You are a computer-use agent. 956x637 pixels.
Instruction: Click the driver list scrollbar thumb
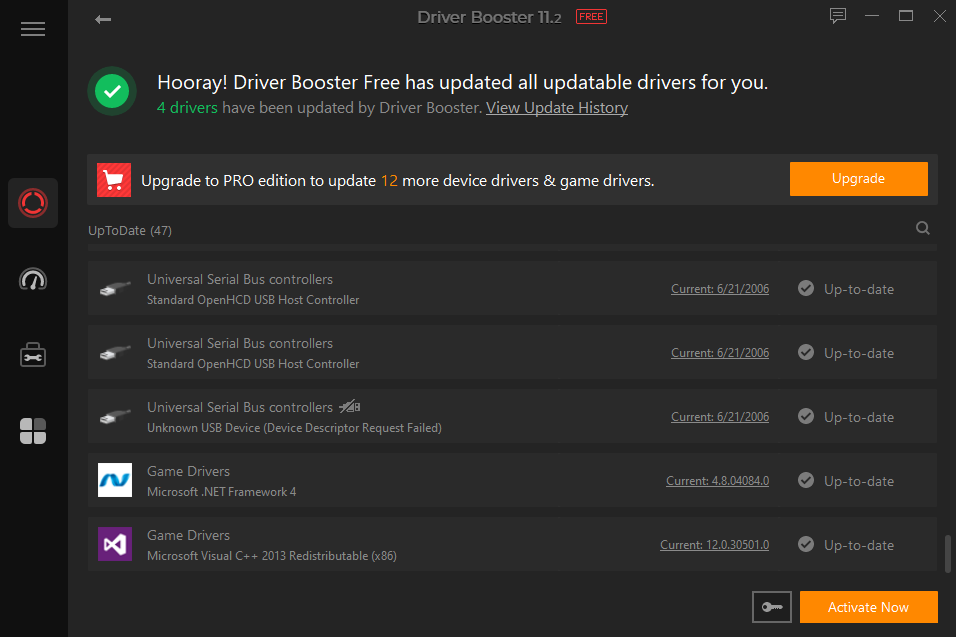(947, 553)
